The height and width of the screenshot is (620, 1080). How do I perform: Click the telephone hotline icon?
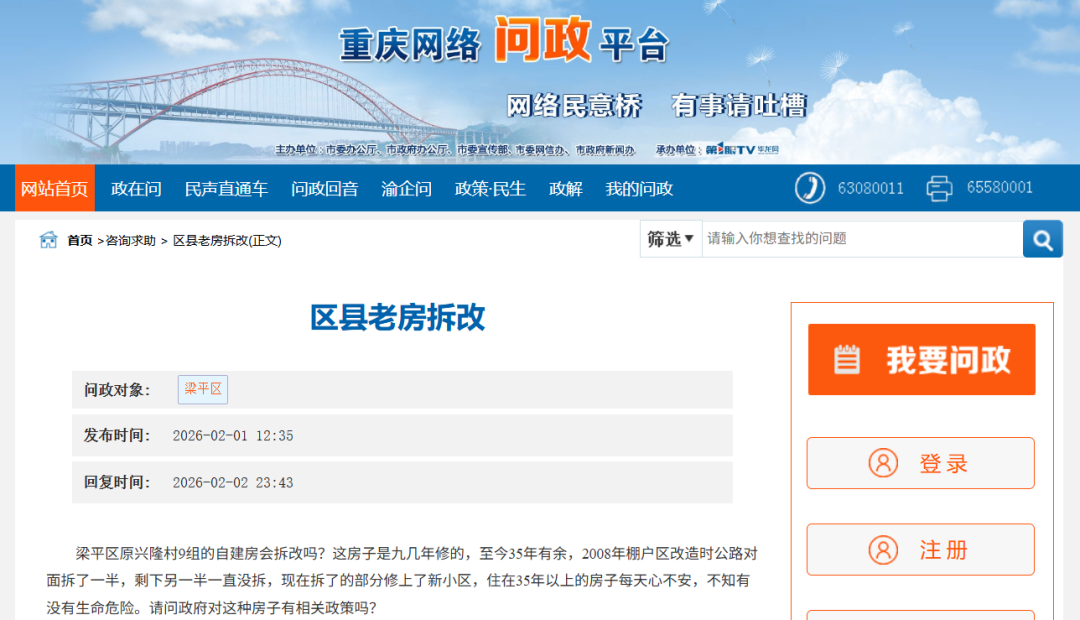coord(809,188)
